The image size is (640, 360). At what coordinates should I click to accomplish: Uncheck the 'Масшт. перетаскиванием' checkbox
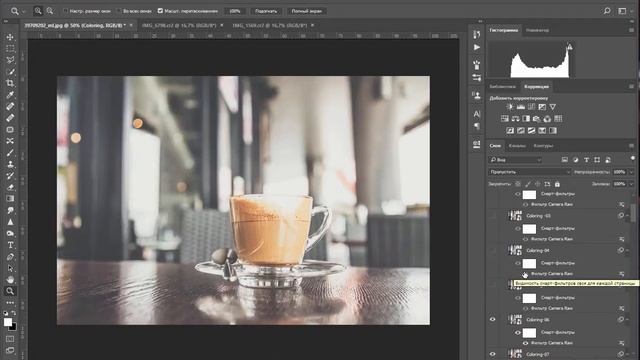(160, 11)
